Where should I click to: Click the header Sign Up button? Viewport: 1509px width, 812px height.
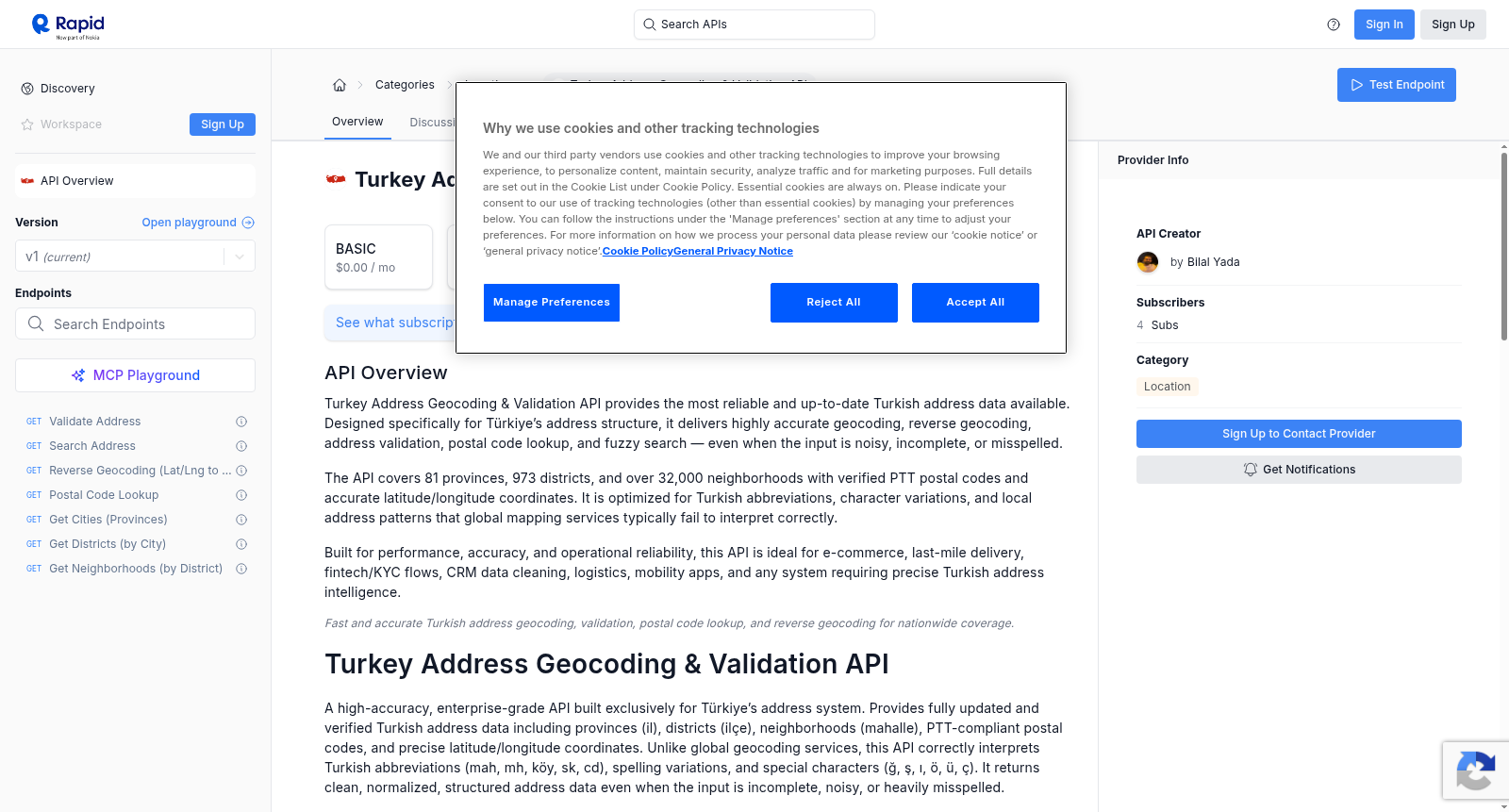(1453, 25)
